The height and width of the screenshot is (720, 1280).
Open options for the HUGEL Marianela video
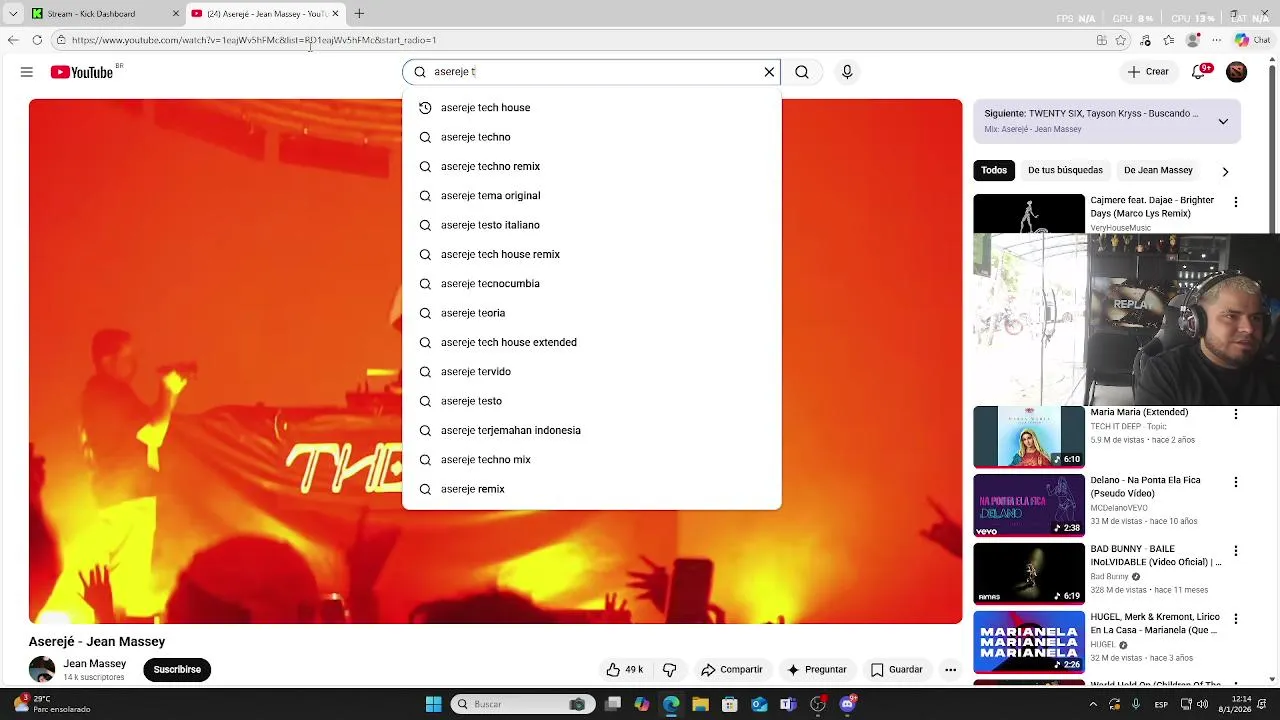1236,619
